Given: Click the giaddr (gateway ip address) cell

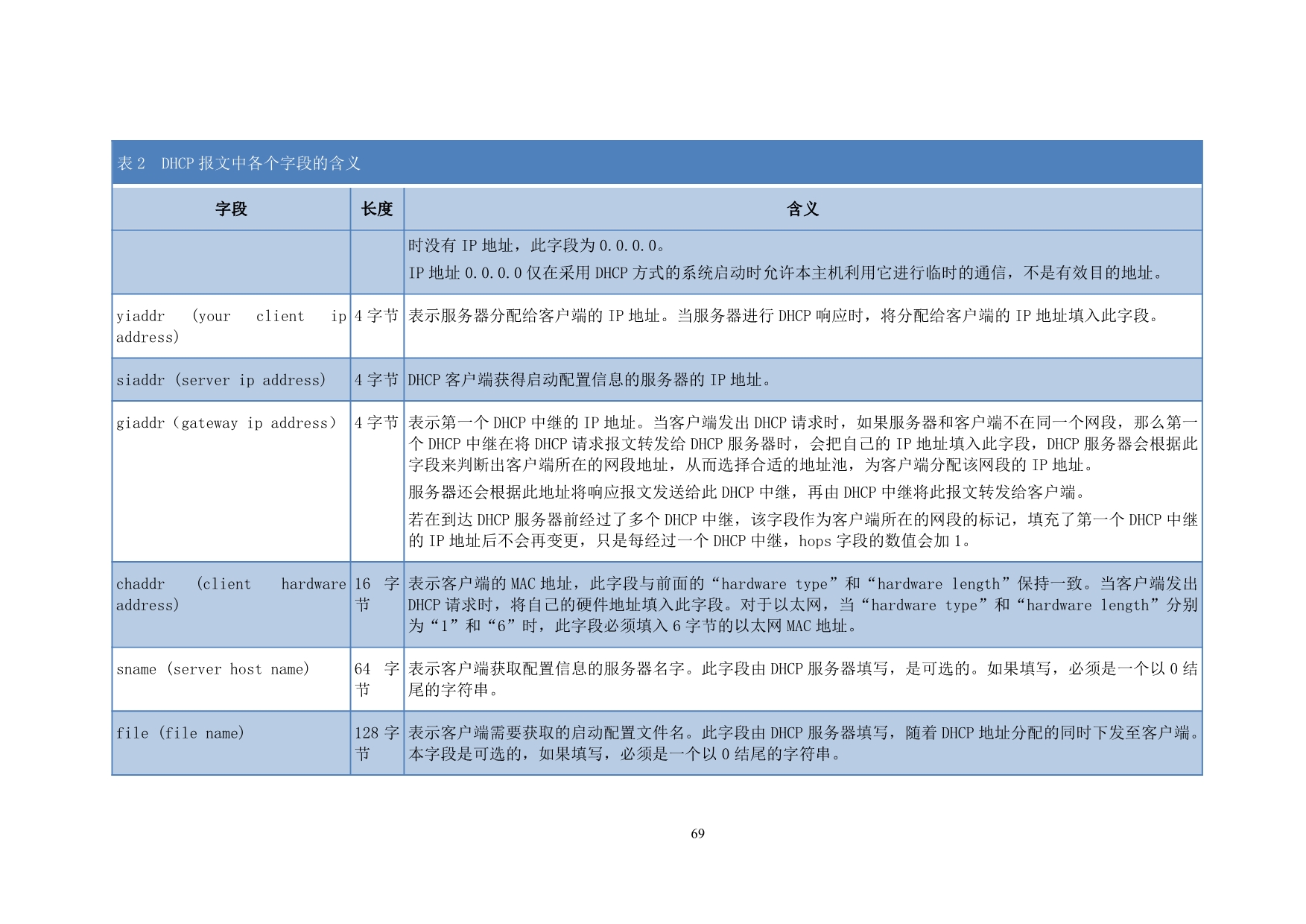Looking at the screenshot, I should tap(226, 423).
